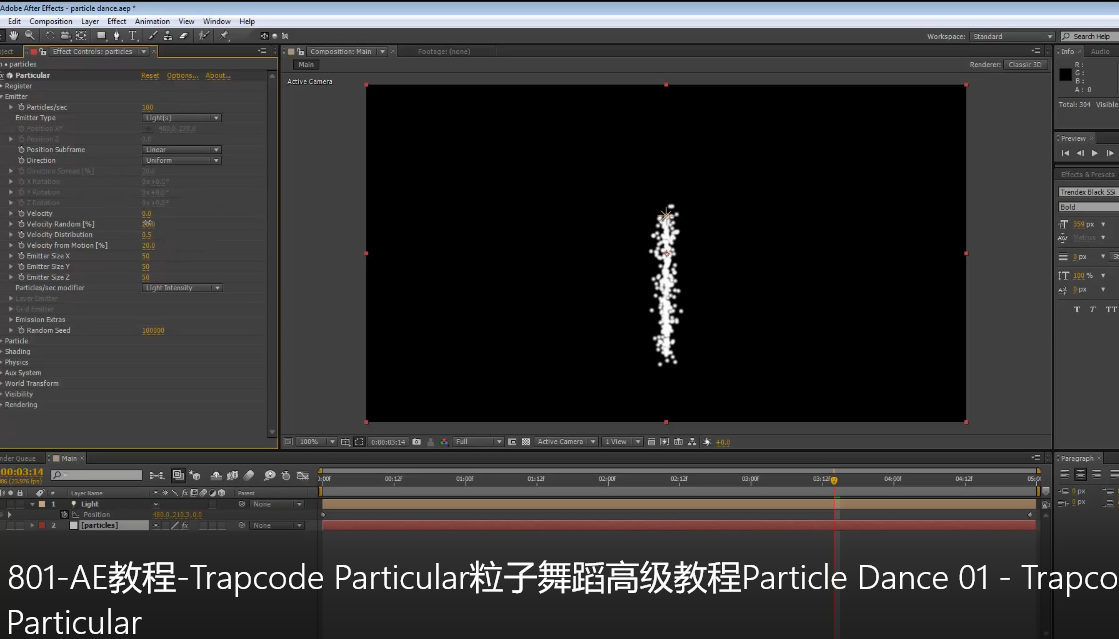Viewport: 1119px width, 639px height.
Task: Toggle the Effect Controls panel lock
Action: pyautogui.click(x=43, y=51)
